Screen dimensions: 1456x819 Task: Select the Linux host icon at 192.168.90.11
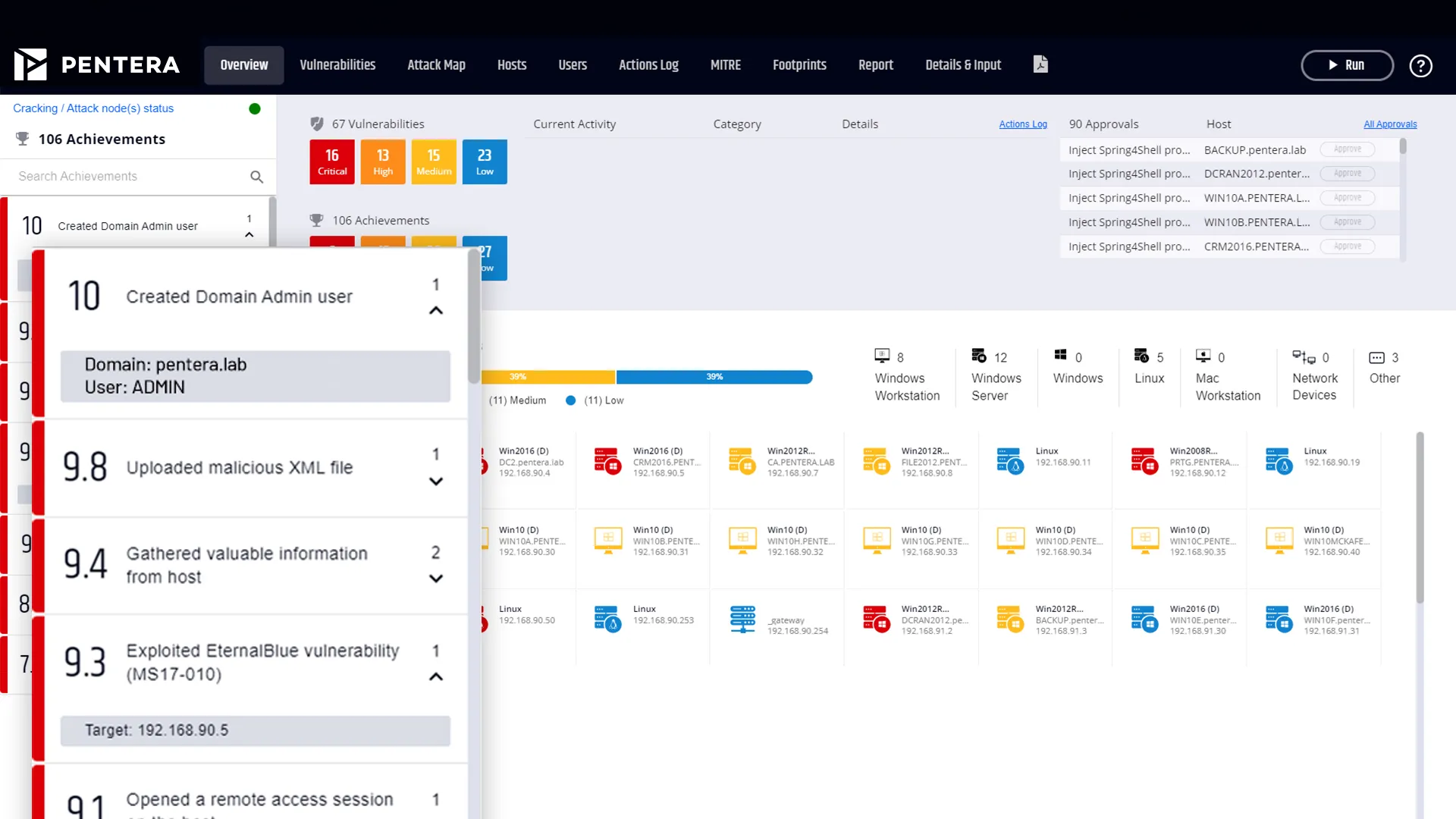[1010, 461]
